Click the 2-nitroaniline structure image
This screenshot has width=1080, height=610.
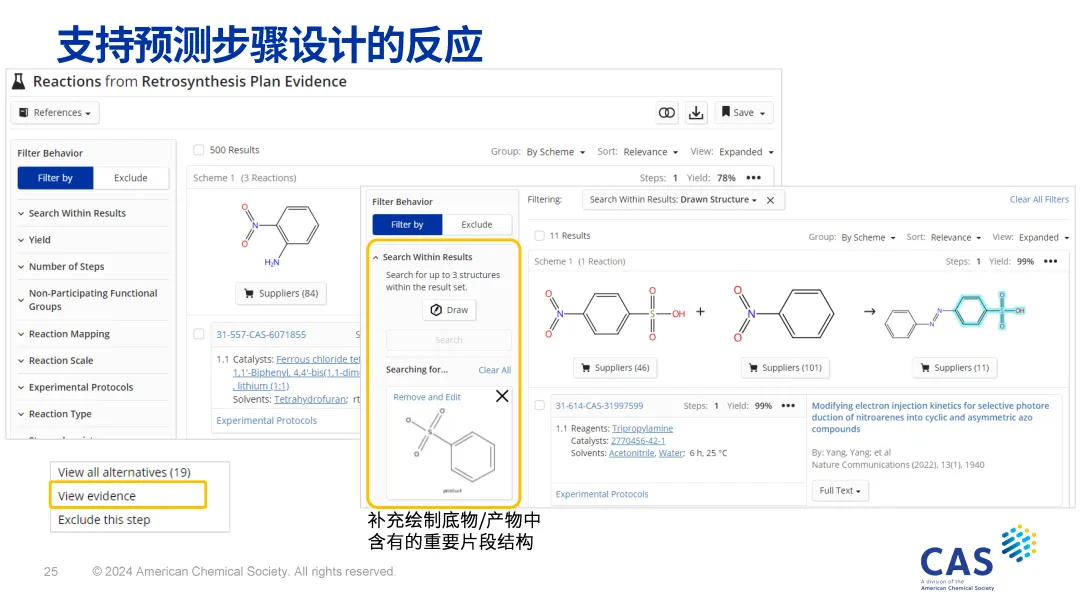coord(280,234)
